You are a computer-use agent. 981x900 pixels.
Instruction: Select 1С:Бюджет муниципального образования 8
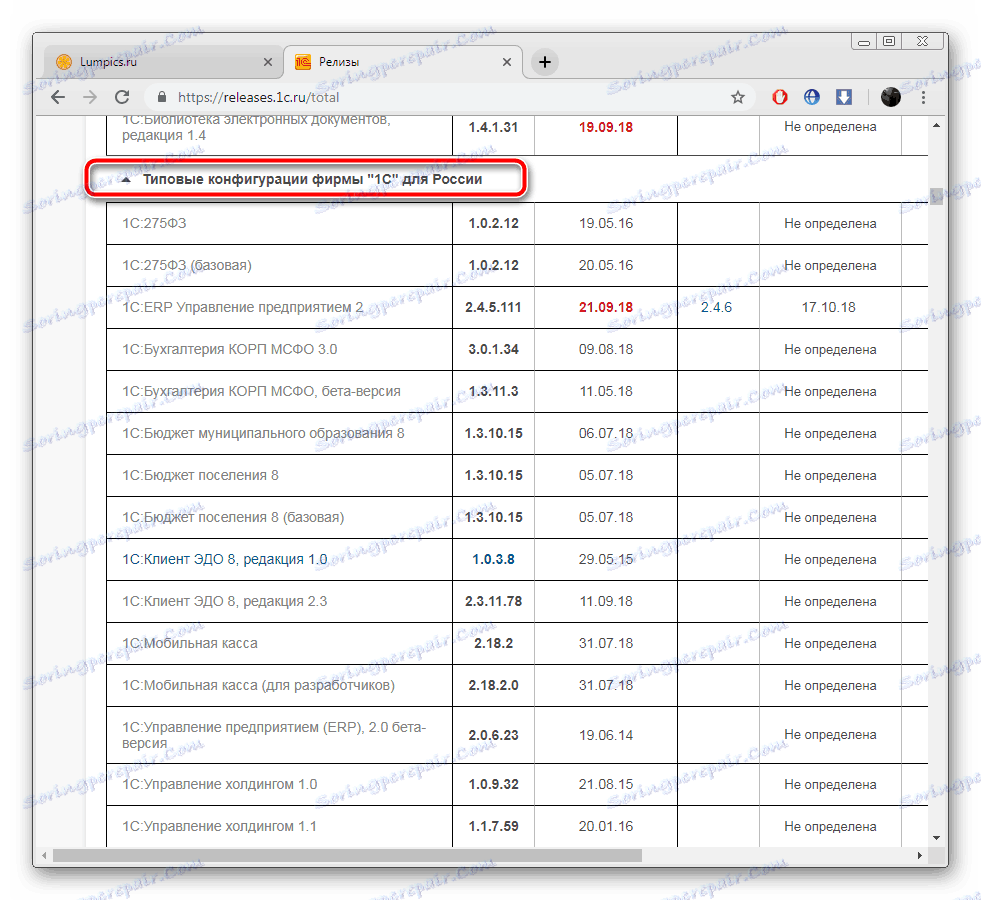pos(263,433)
